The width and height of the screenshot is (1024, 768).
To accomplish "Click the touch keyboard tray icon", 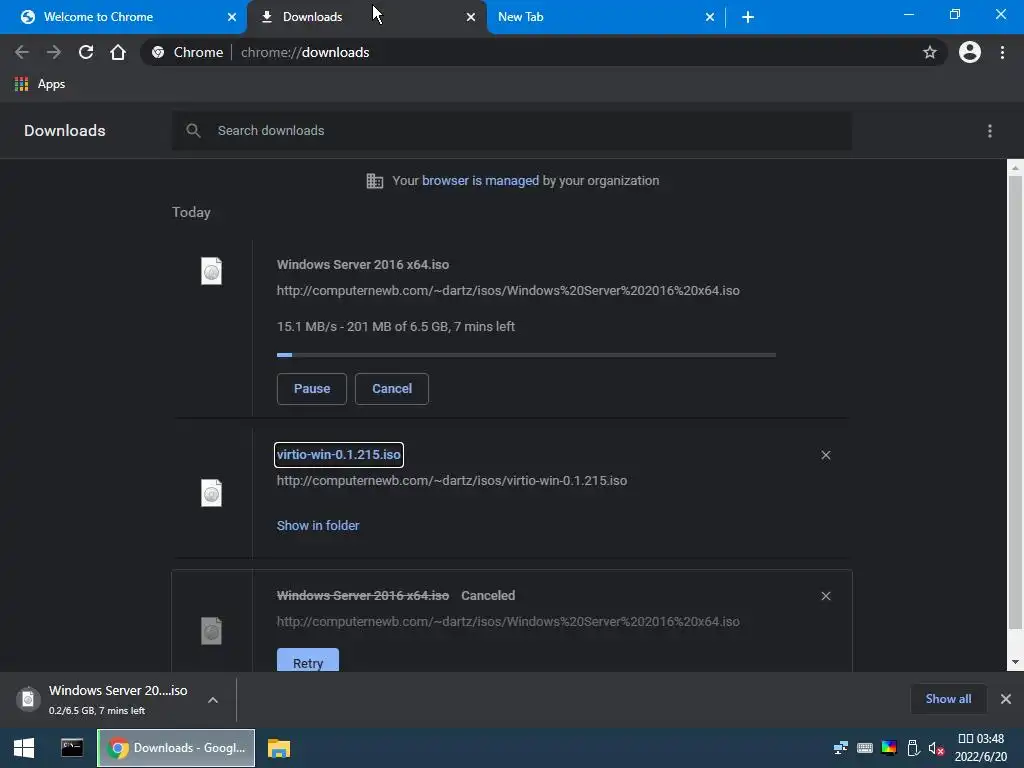I will pos(865,748).
